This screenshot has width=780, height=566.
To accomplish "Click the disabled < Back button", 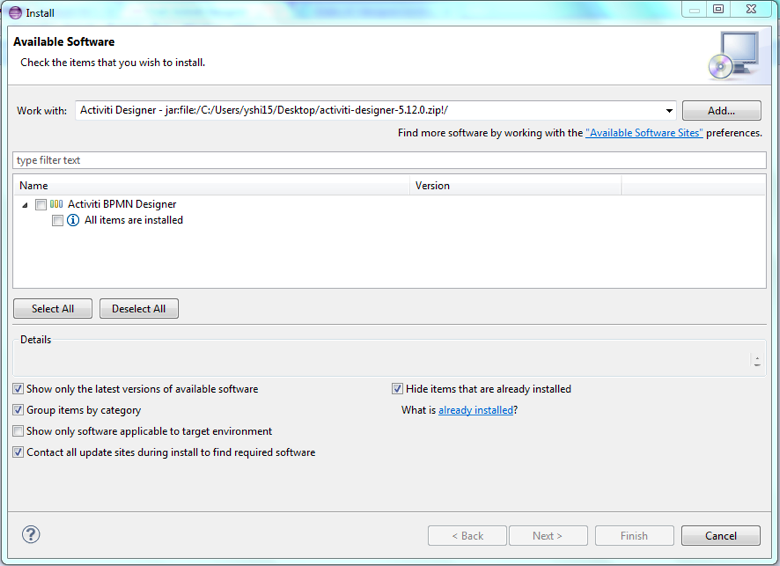I will pos(467,536).
